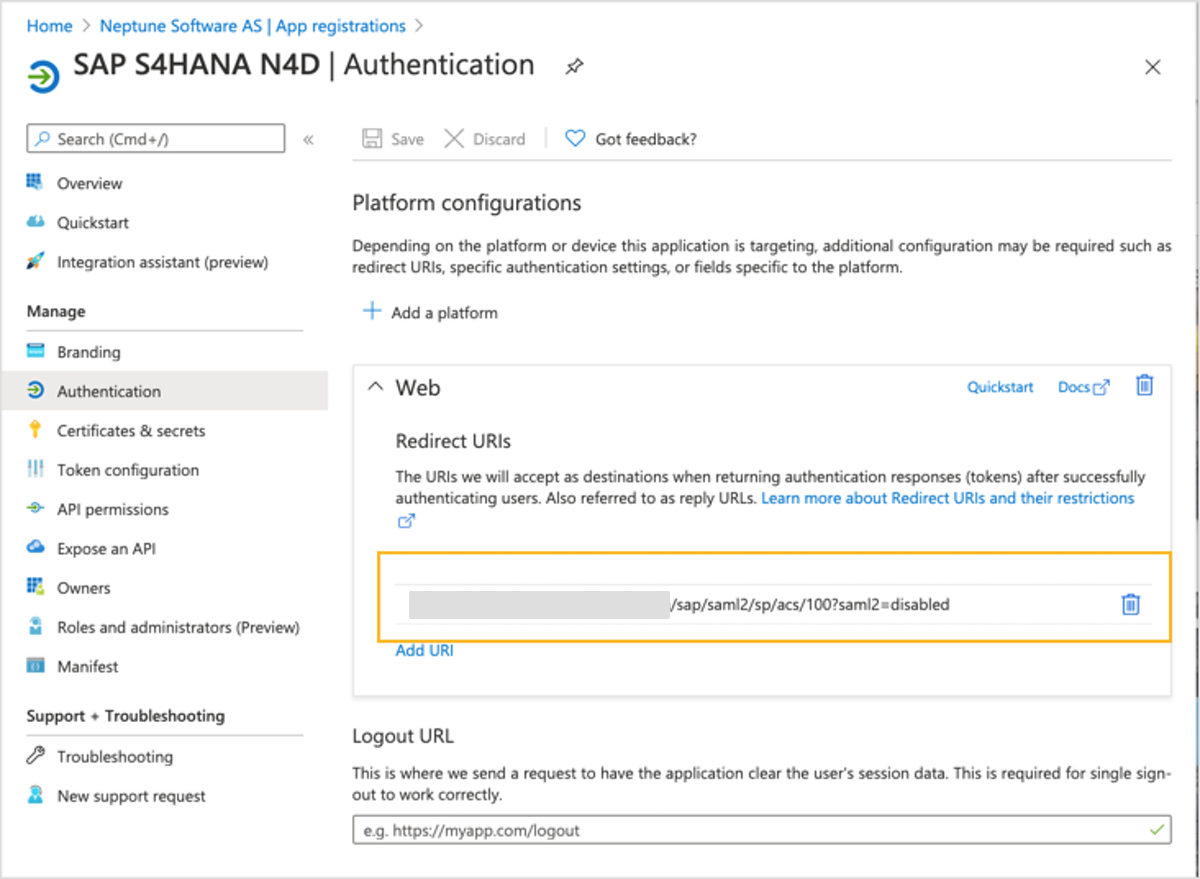The image size is (1200, 879).
Task: Delete the Web platform configuration
Action: coord(1145,386)
